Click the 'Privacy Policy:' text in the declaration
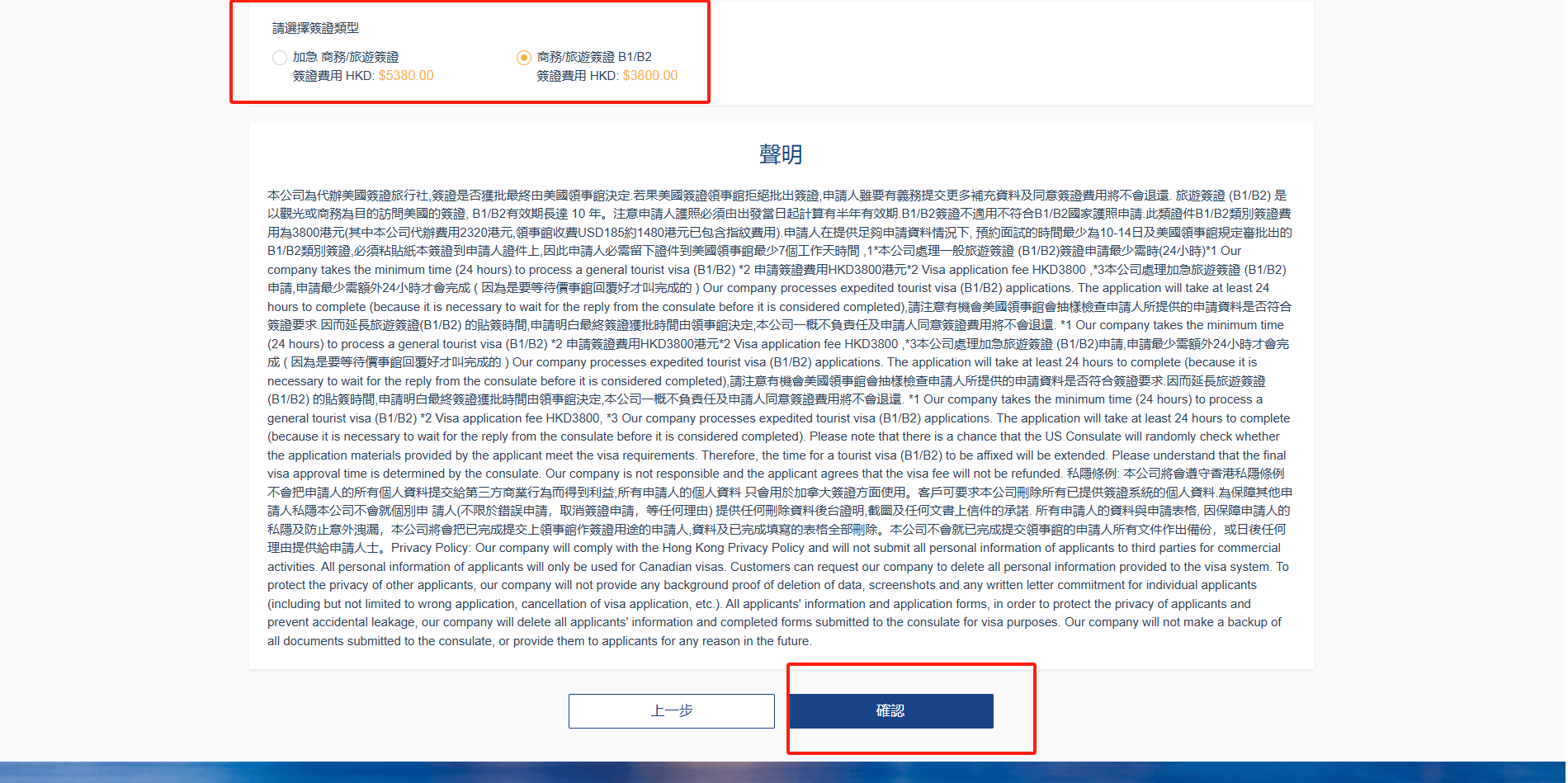The image size is (1568, 783). [431, 548]
